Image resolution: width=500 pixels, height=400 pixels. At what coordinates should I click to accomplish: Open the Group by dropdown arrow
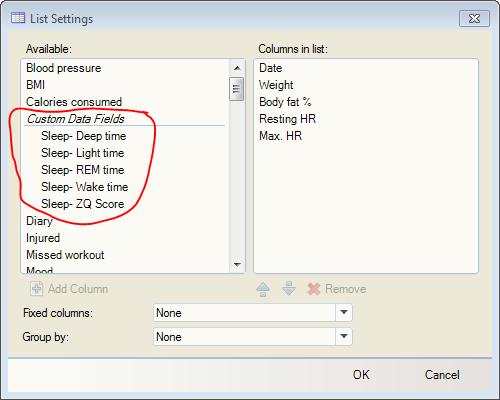coord(344,337)
